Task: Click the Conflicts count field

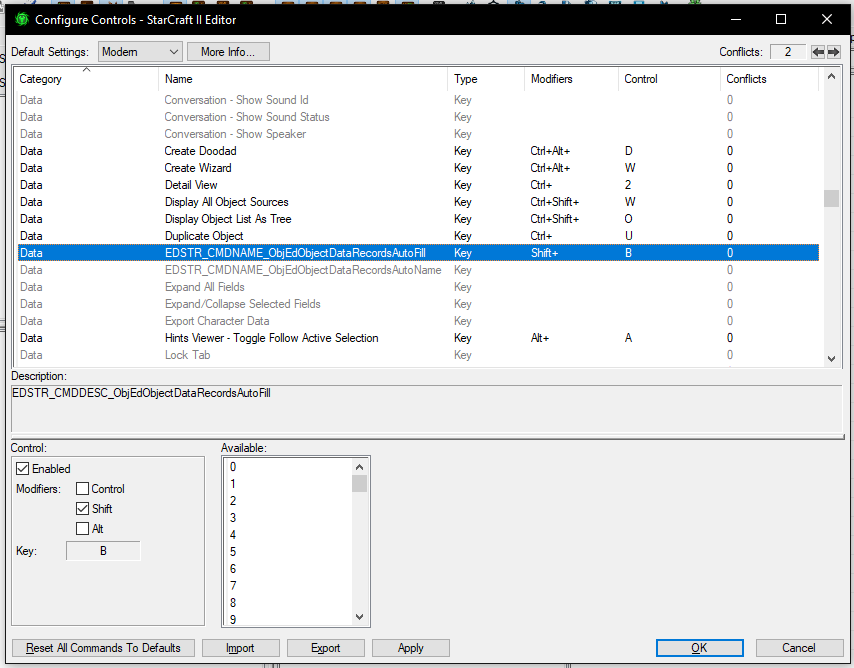Action: click(x=788, y=52)
